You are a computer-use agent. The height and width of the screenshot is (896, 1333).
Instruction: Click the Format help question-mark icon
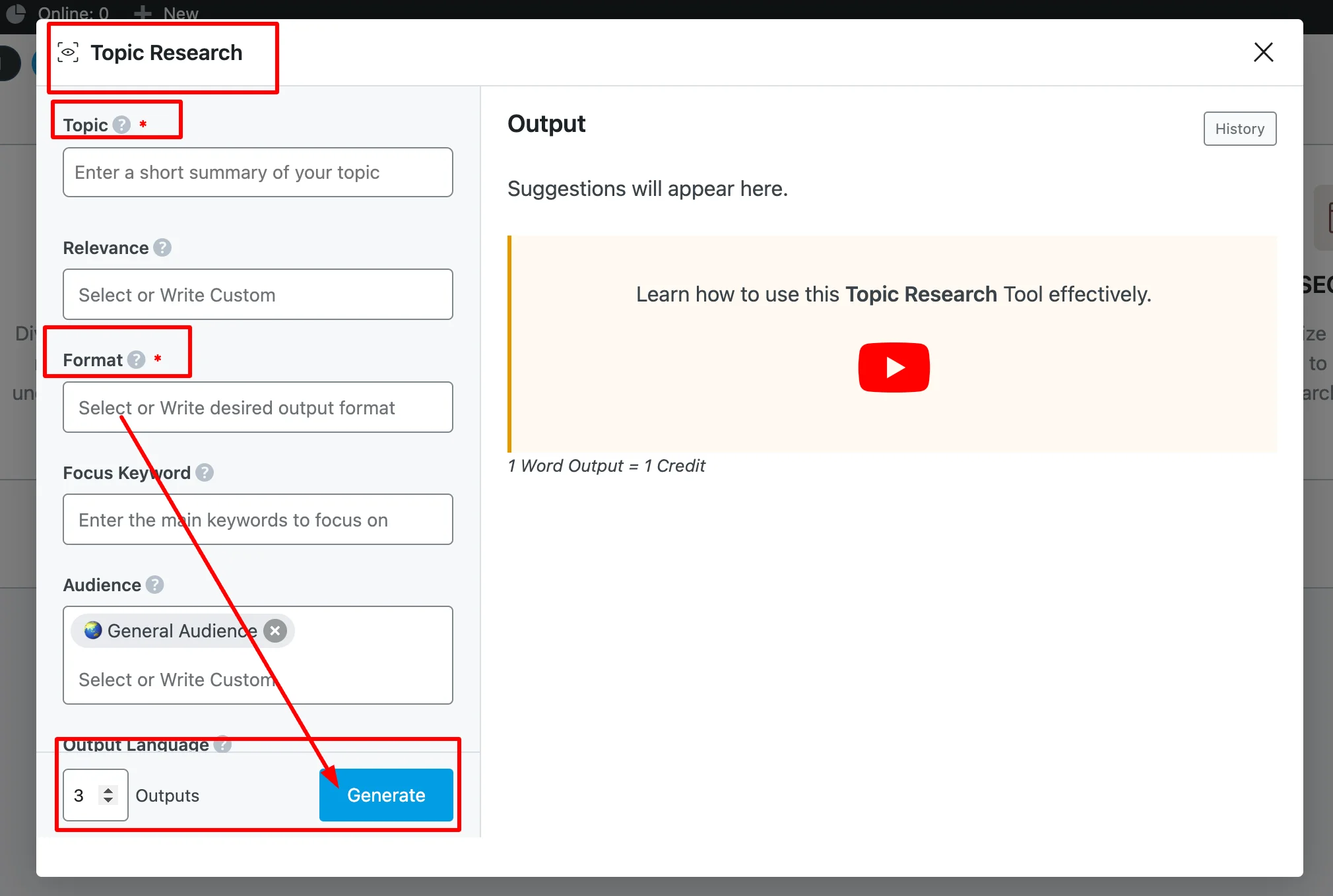point(137,360)
